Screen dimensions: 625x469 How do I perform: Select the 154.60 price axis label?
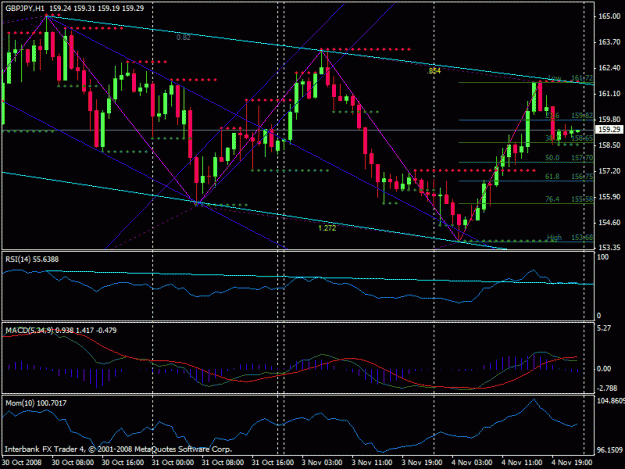point(609,222)
